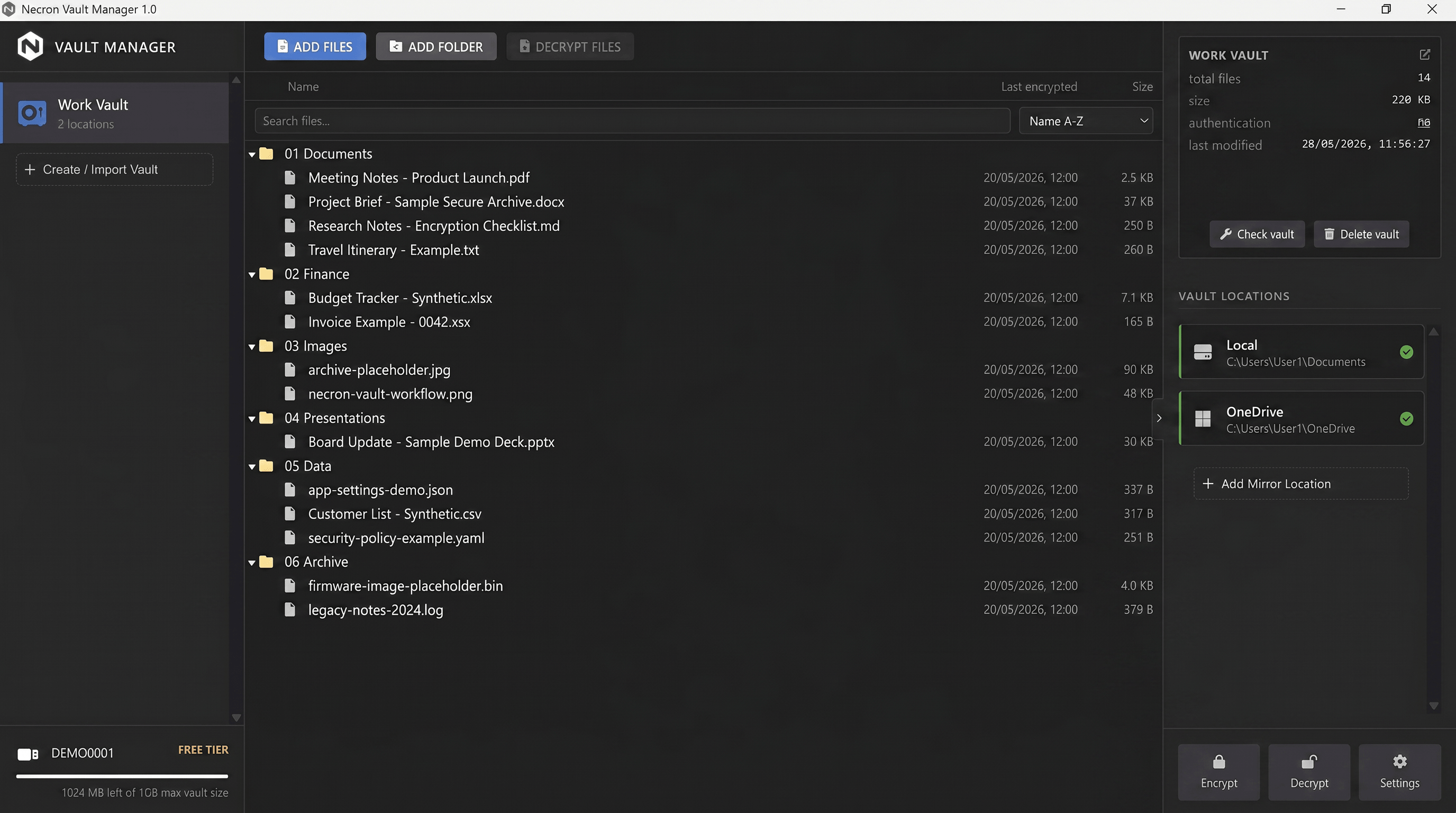Click the ADD FOLDER button
Viewport: 1456px width, 813px height.
point(436,47)
